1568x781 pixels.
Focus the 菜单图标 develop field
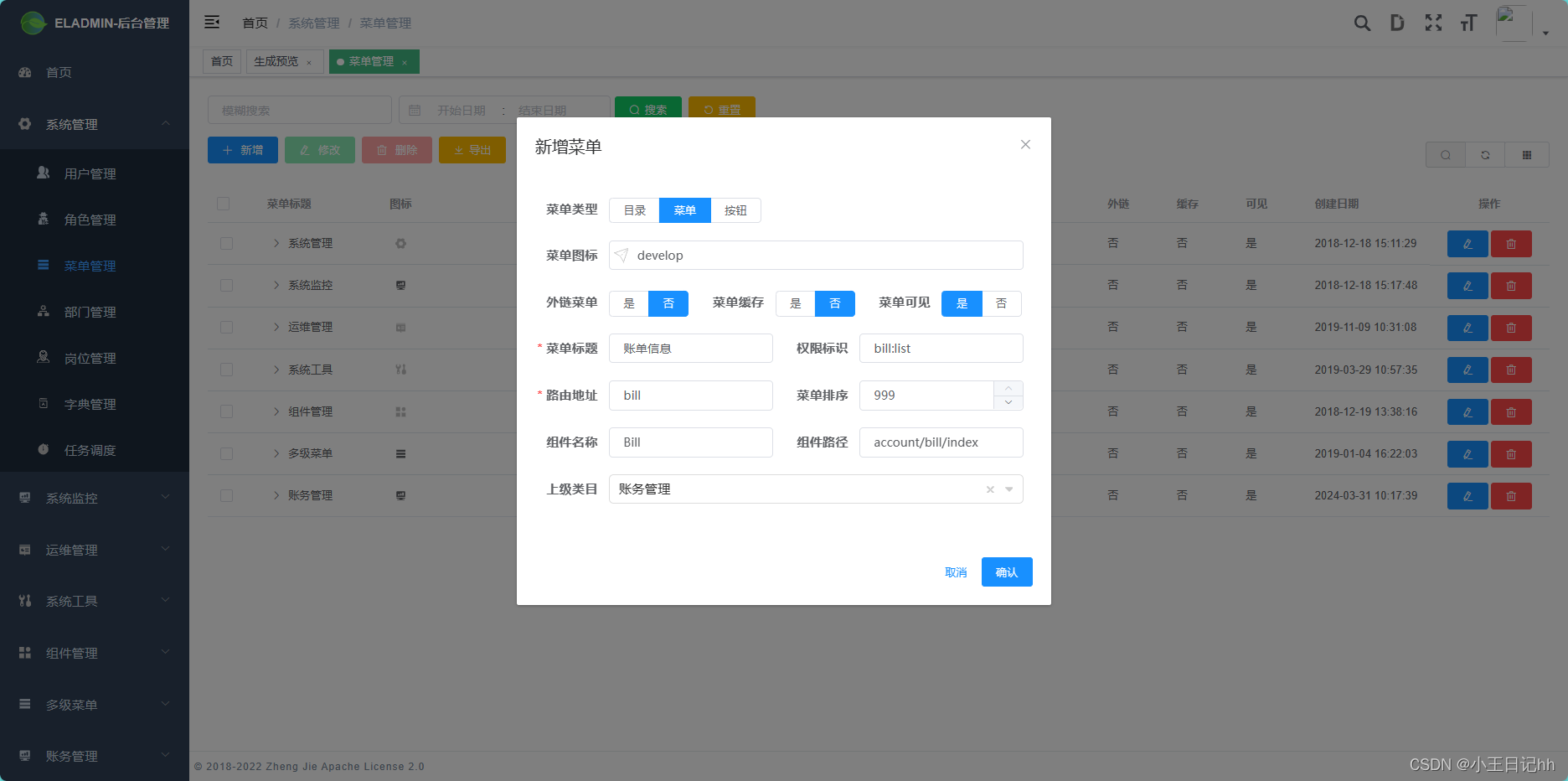click(816, 256)
